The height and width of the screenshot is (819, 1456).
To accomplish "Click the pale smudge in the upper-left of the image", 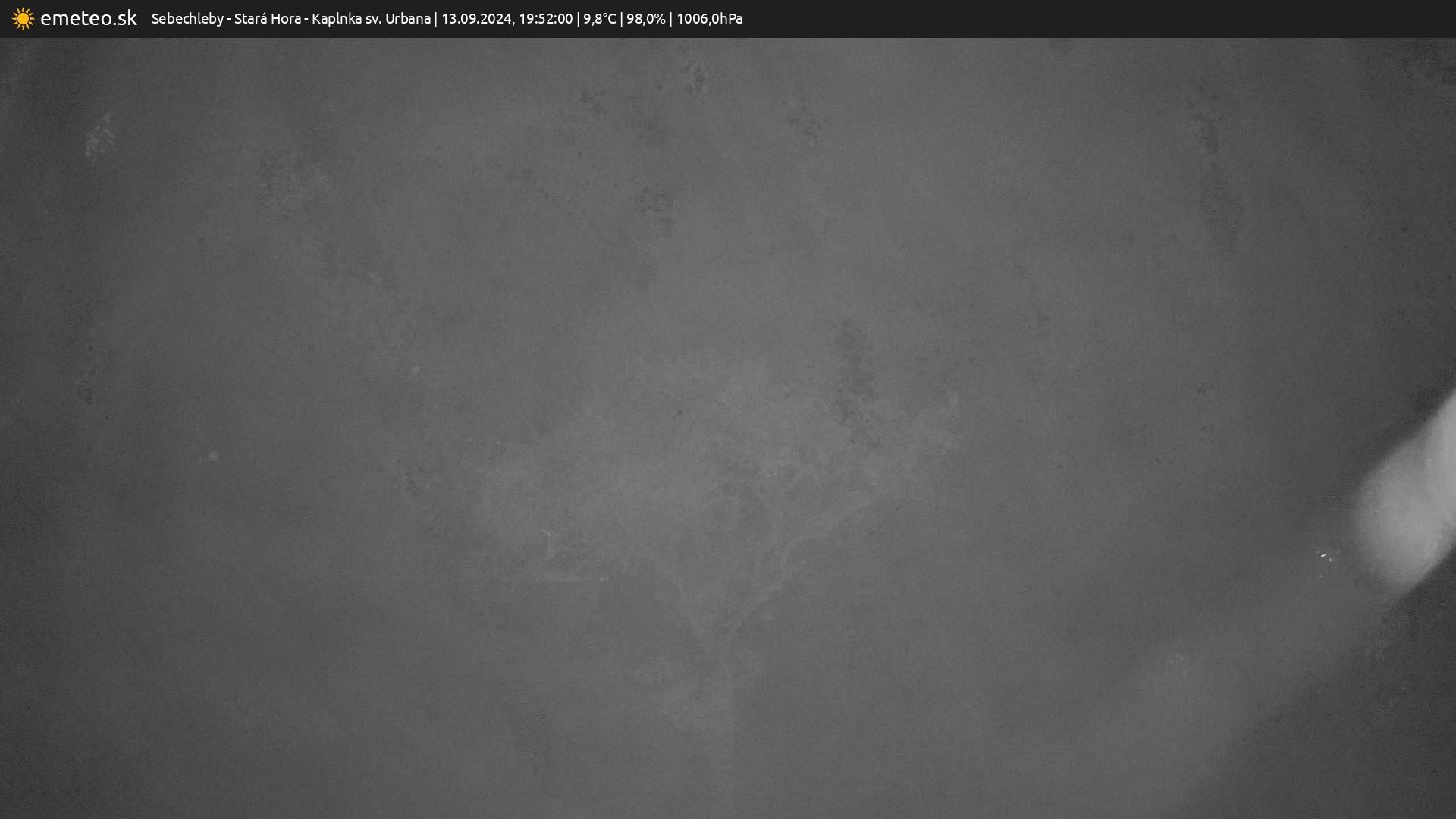I will tap(99, 136).
